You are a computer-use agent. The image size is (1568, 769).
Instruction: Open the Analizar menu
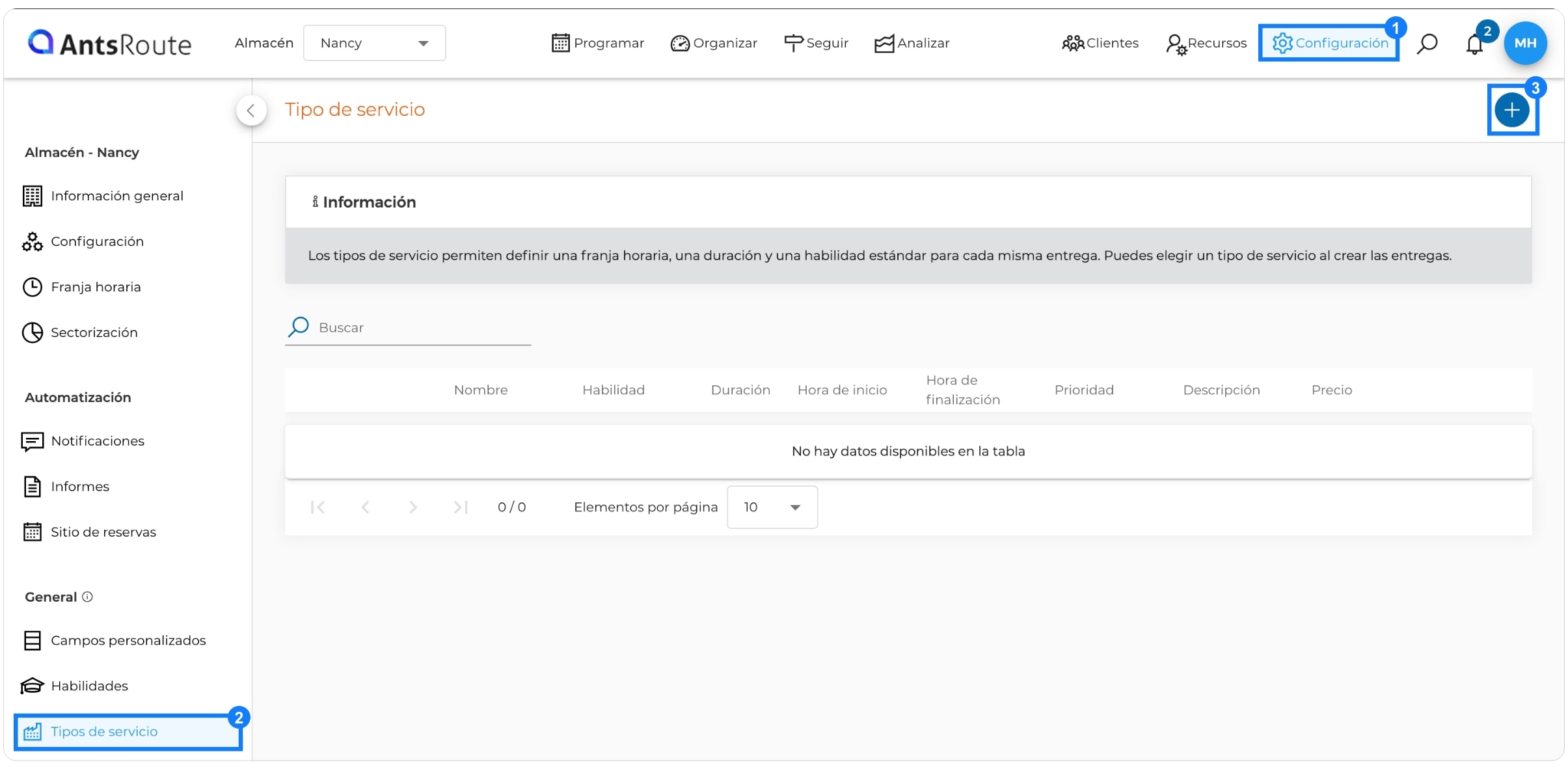click(x=912, y=43)
